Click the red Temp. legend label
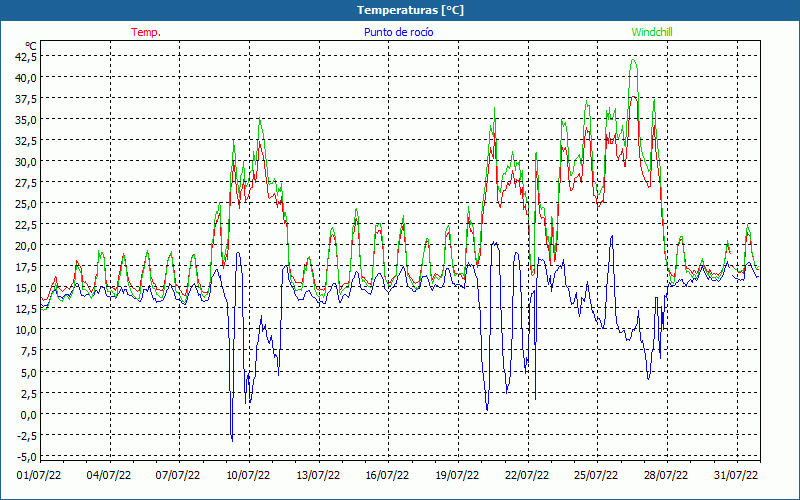This screenshot has height=500, width=800. pyautogui.click(x=146, y=32)
